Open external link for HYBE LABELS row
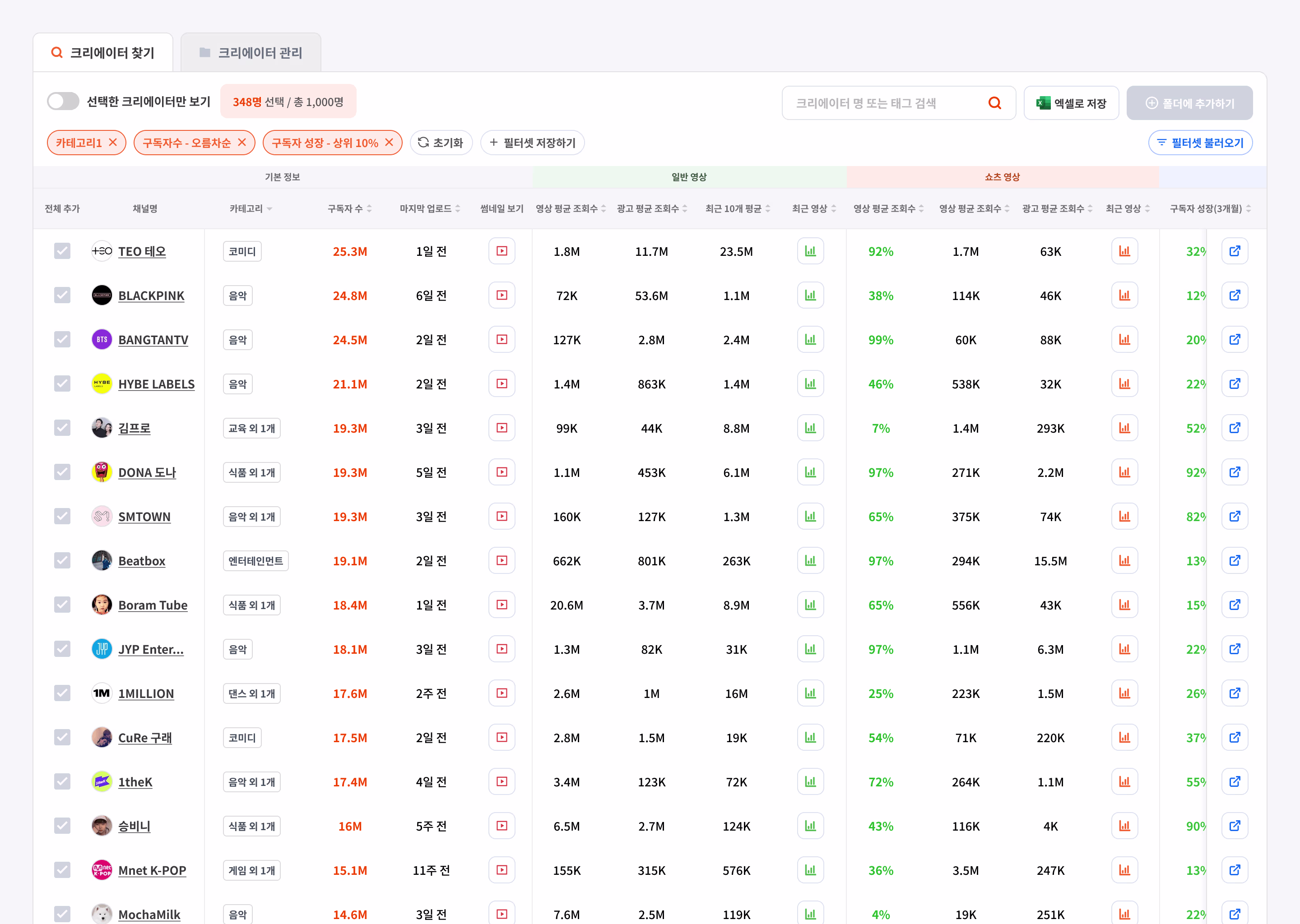Screen dimensions: 1300x924 (x=1234, y=384)
